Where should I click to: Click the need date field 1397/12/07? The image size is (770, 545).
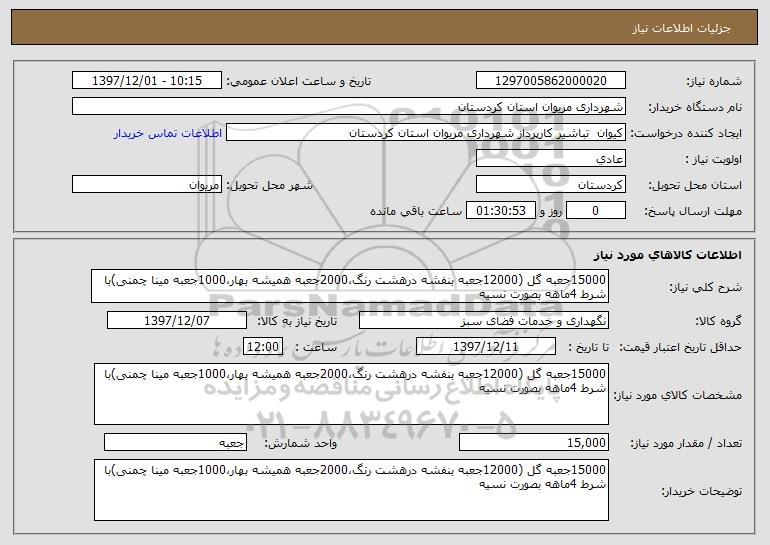[x=177, y=320]
